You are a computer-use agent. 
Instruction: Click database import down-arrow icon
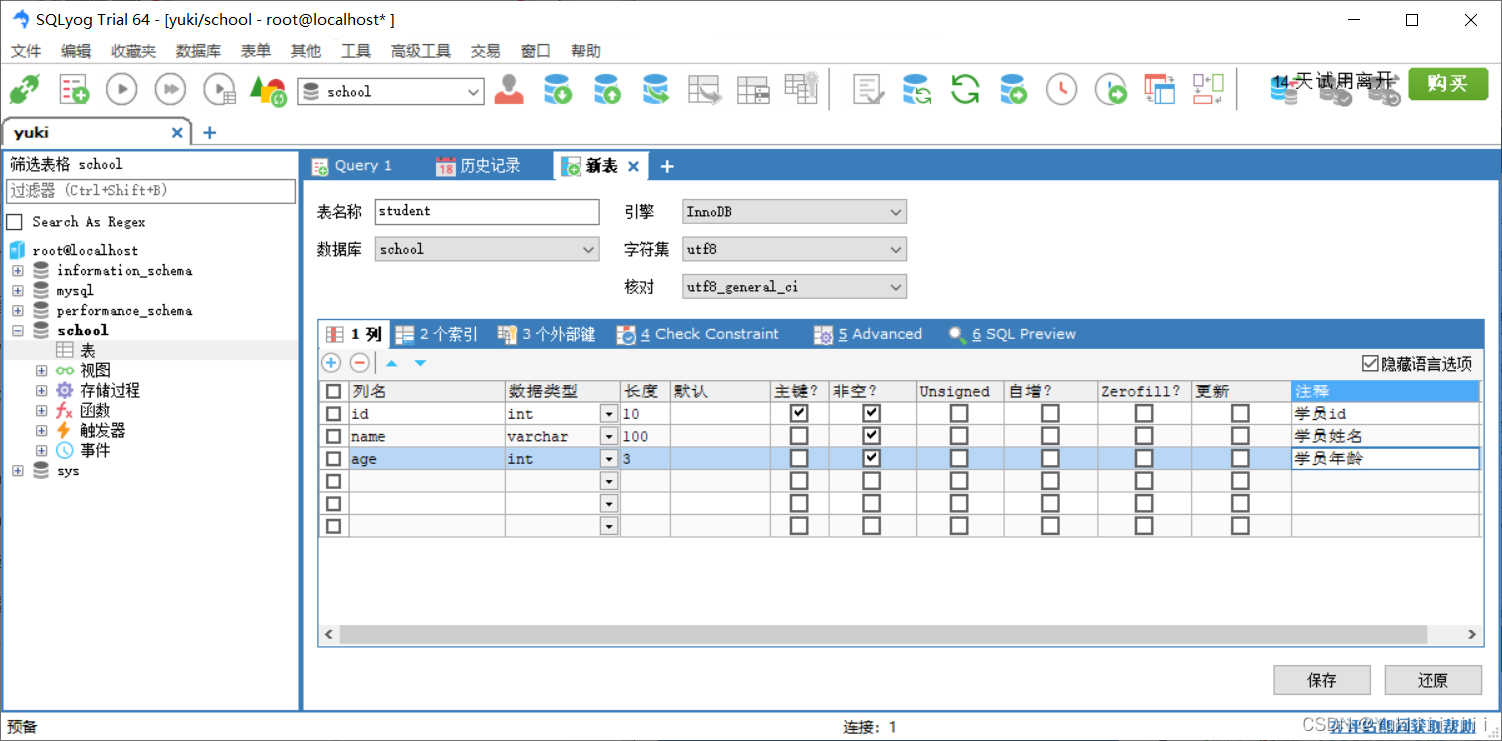[557, 90]
